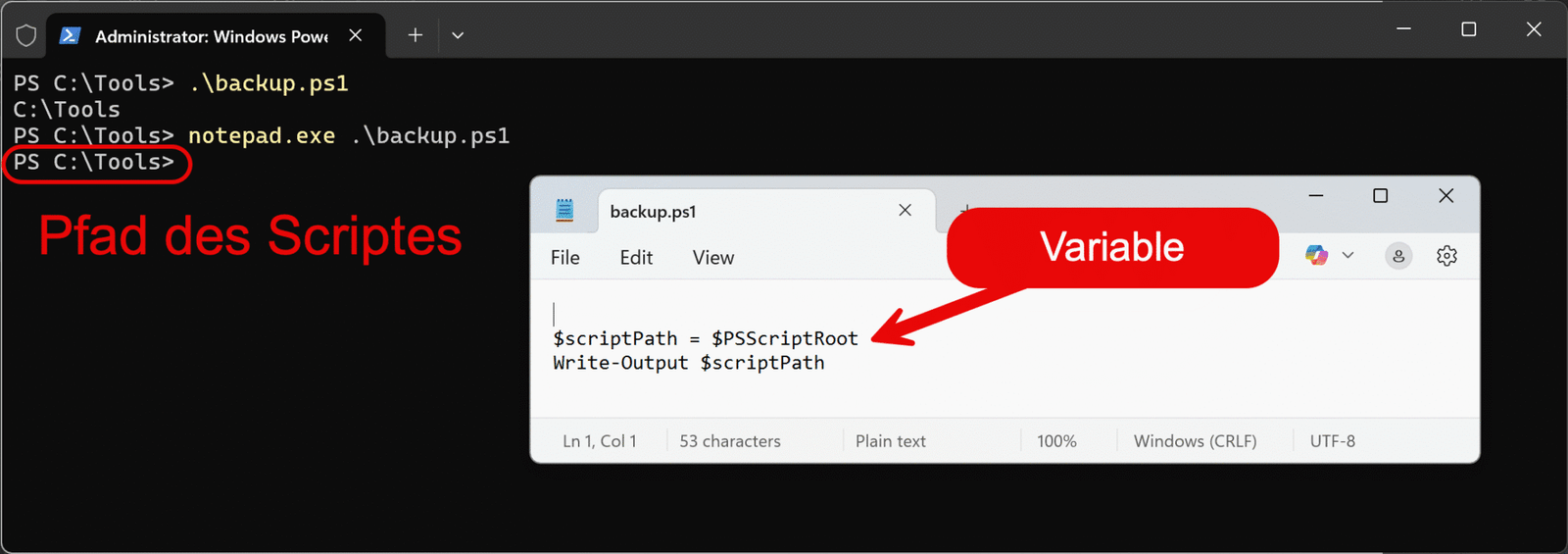
Task: Click the Copilot icon in Notepad
Action: click(1316, 256)
